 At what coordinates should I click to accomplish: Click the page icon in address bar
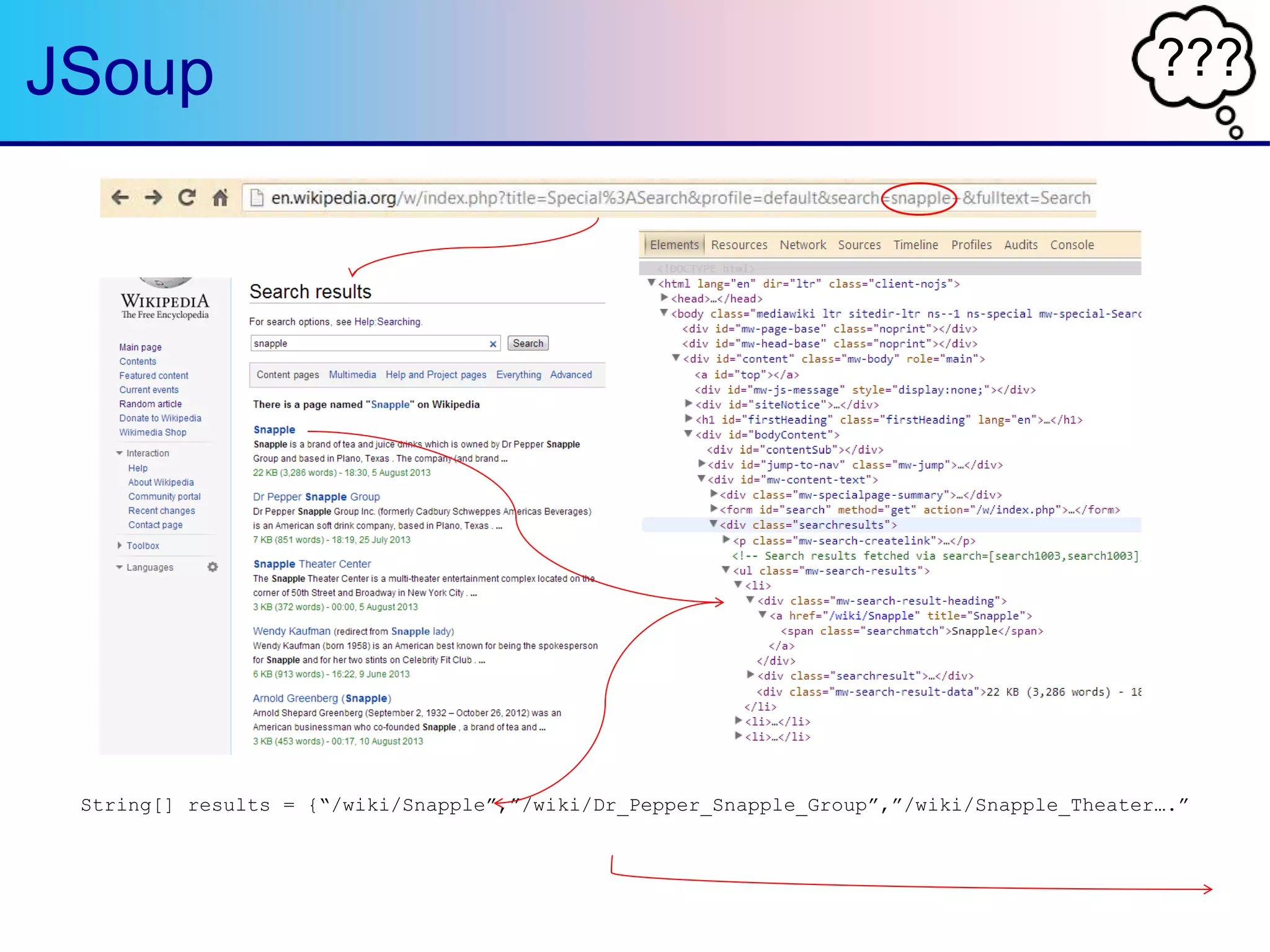(257, 198)
